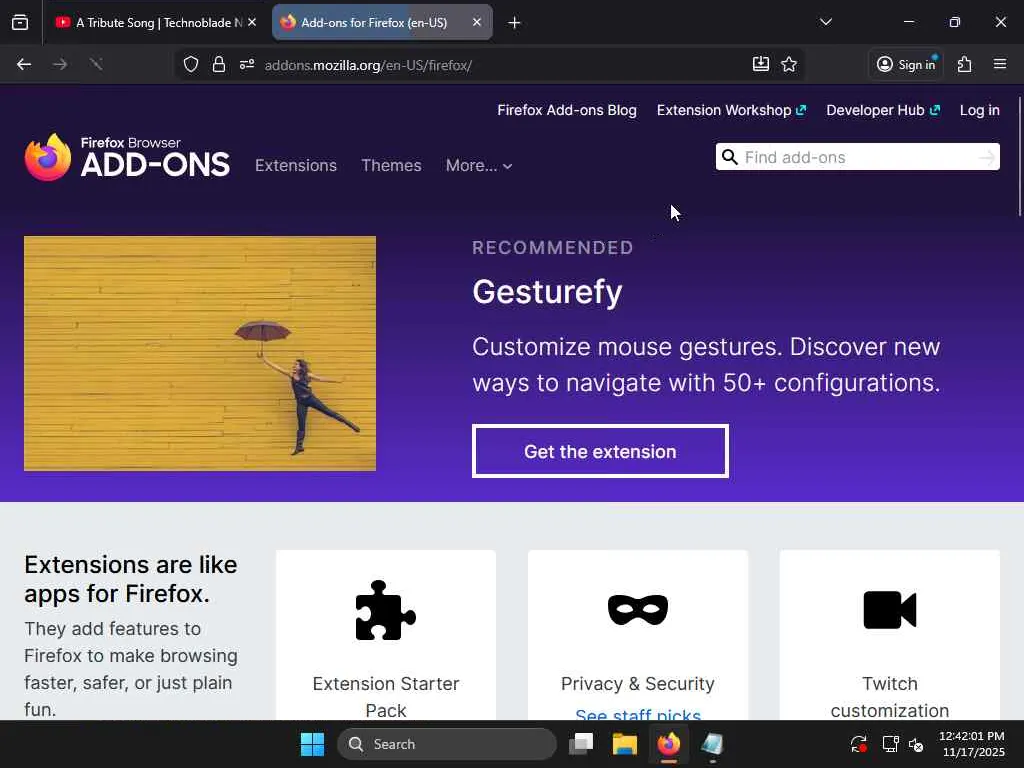Click the Extension Starter Pack title
1024x768 pixels.
tap(386, 696)
